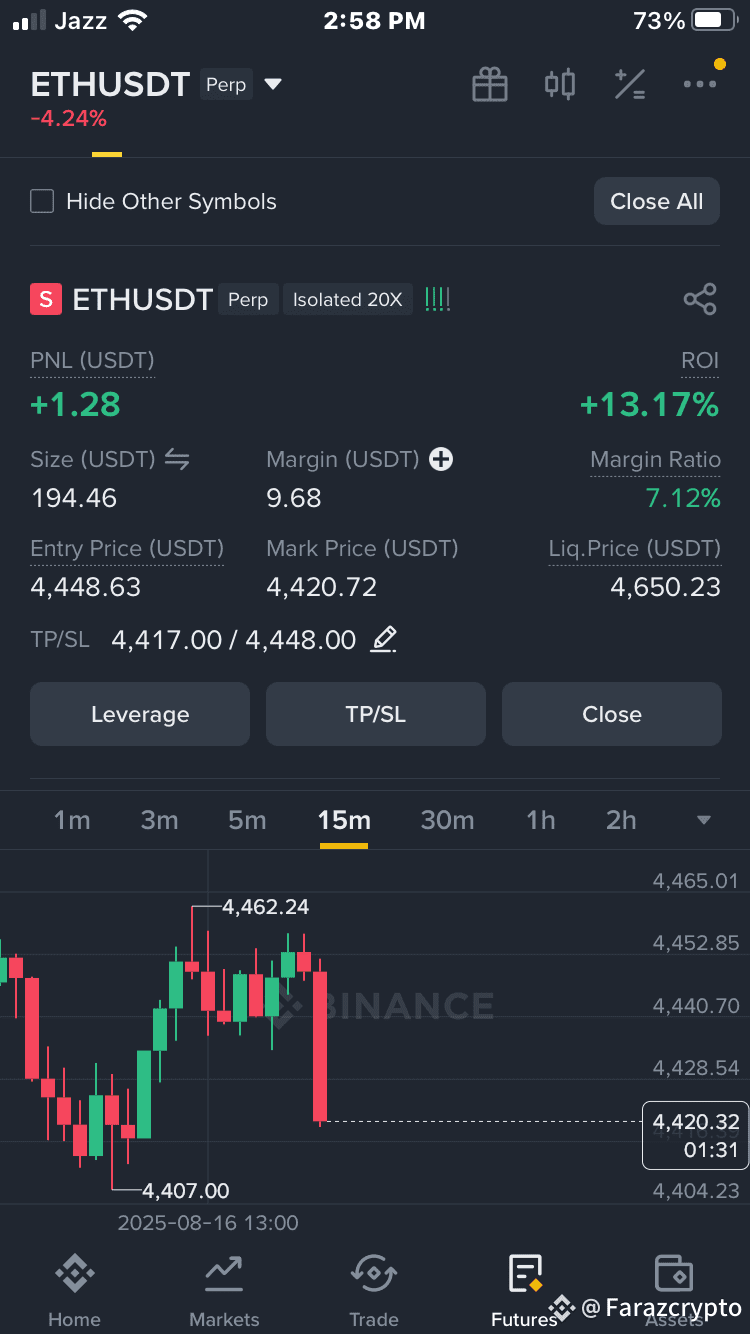This screenshot has width=750, height=1334.
Task: Tap the 4,462.24 high marker on chart
Action: (x=265, y=907)
